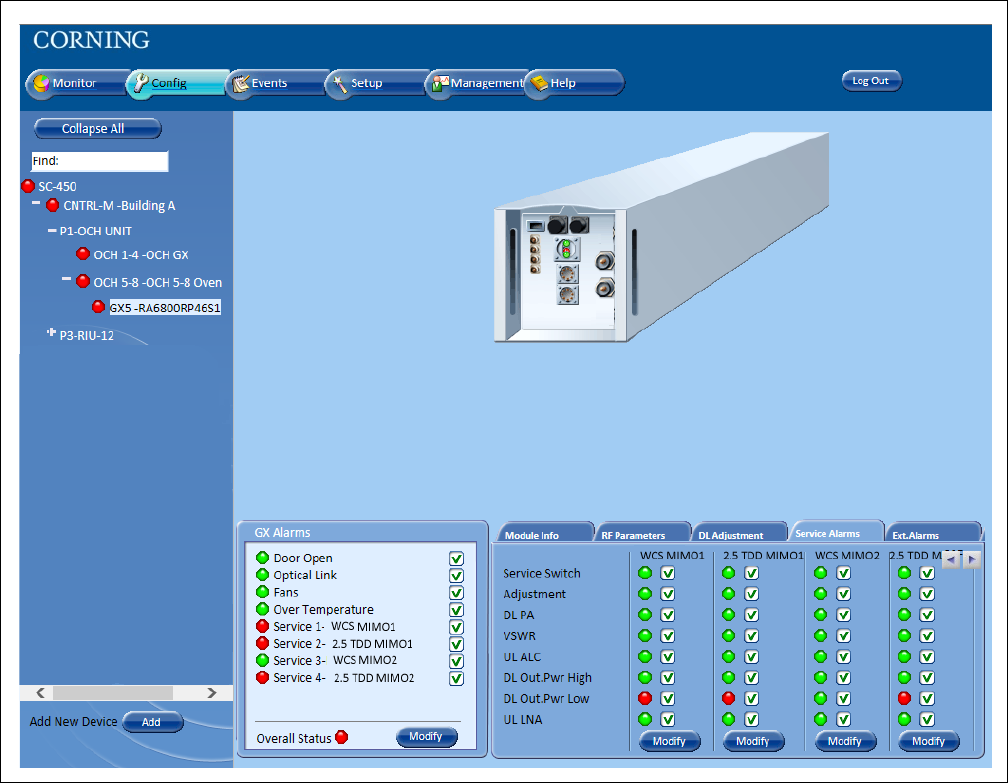Click WCS MIMO2 Service Switch green indicator
Screen dimensions: 1008x783
click(820, 573)
